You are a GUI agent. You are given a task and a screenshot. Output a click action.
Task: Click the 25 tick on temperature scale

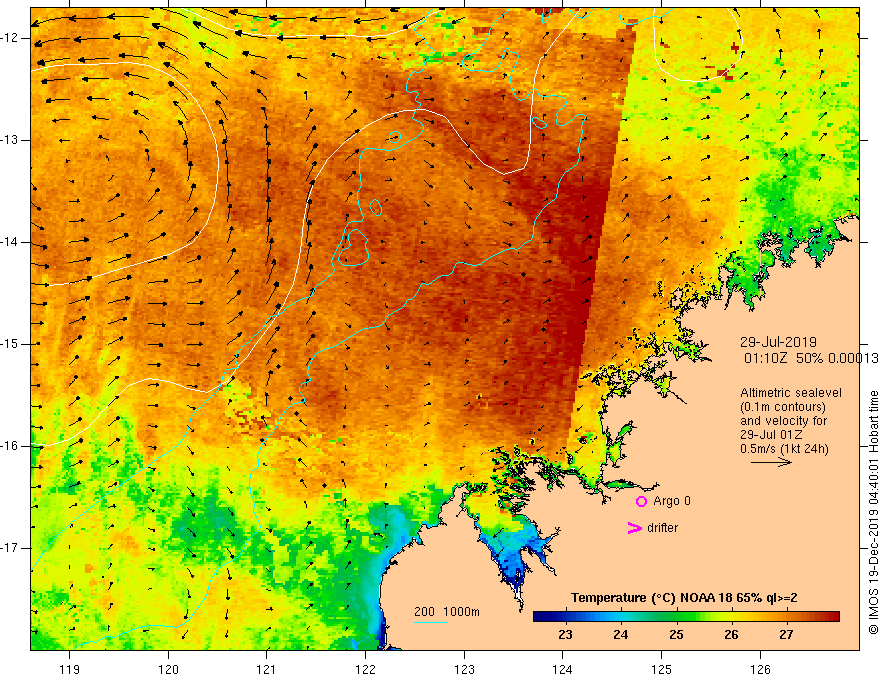coord(676,635)
